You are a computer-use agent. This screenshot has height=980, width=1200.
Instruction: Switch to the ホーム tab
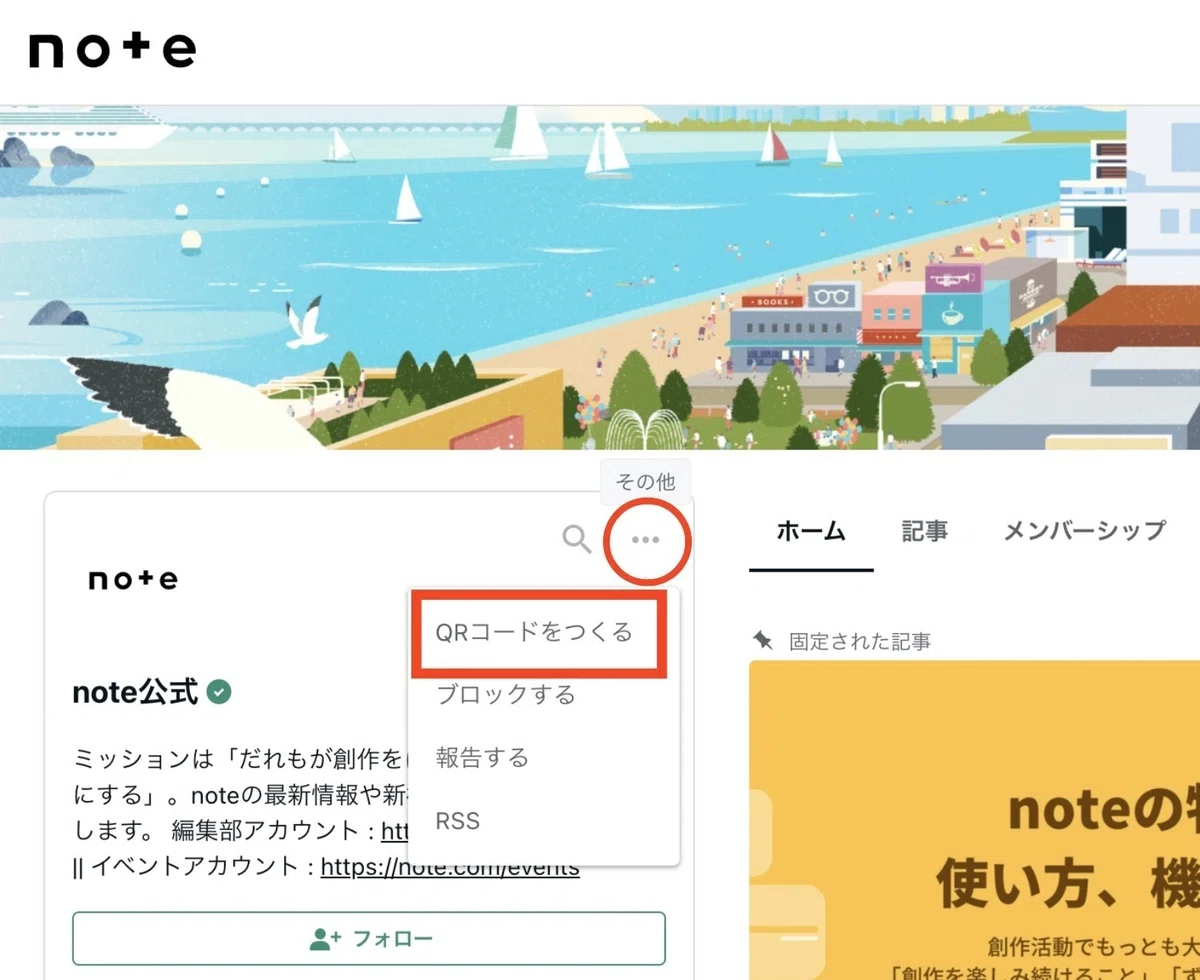811,531
